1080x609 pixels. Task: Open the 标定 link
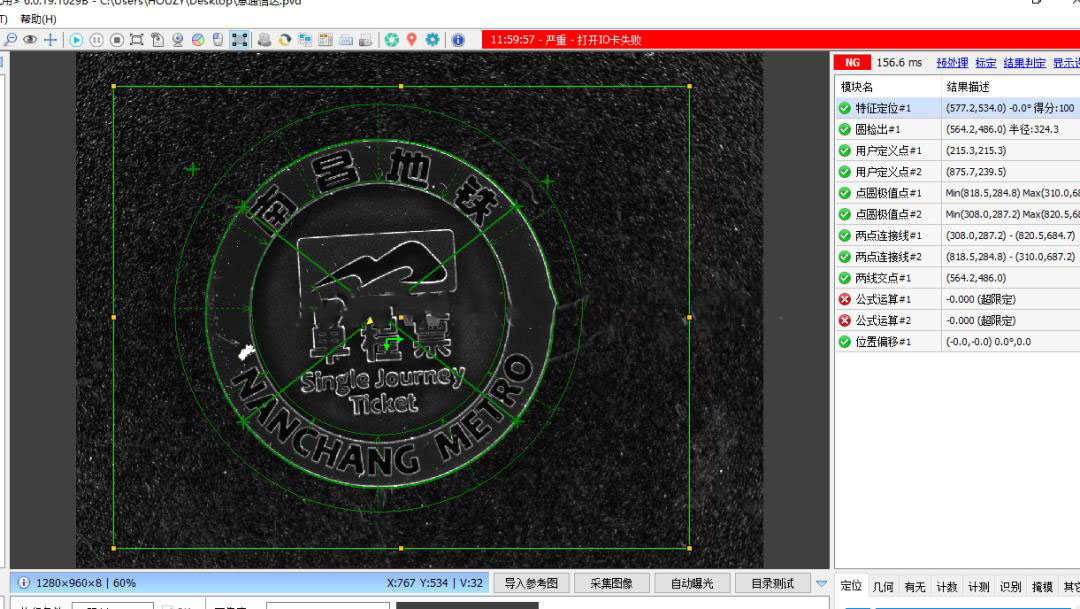986,63
